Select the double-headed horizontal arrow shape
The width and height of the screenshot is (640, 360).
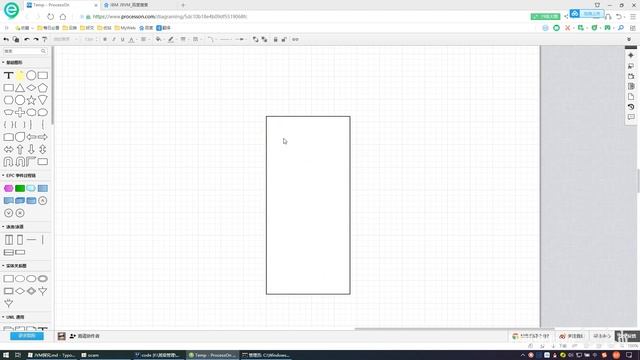point(8,149)
